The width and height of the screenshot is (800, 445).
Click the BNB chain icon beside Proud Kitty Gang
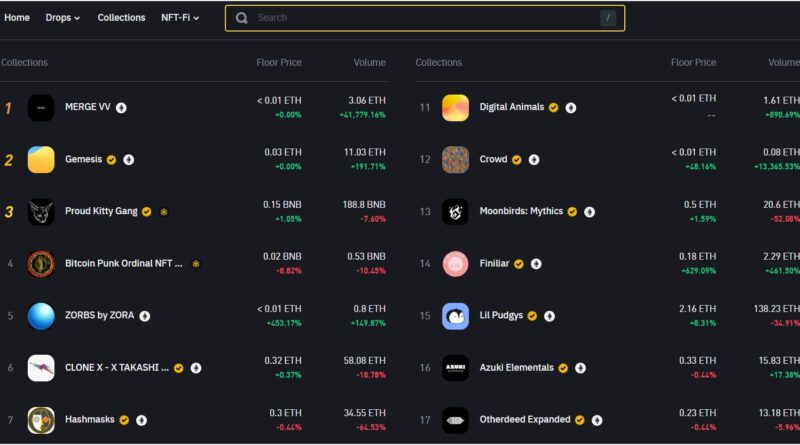(x=164, y=212)
